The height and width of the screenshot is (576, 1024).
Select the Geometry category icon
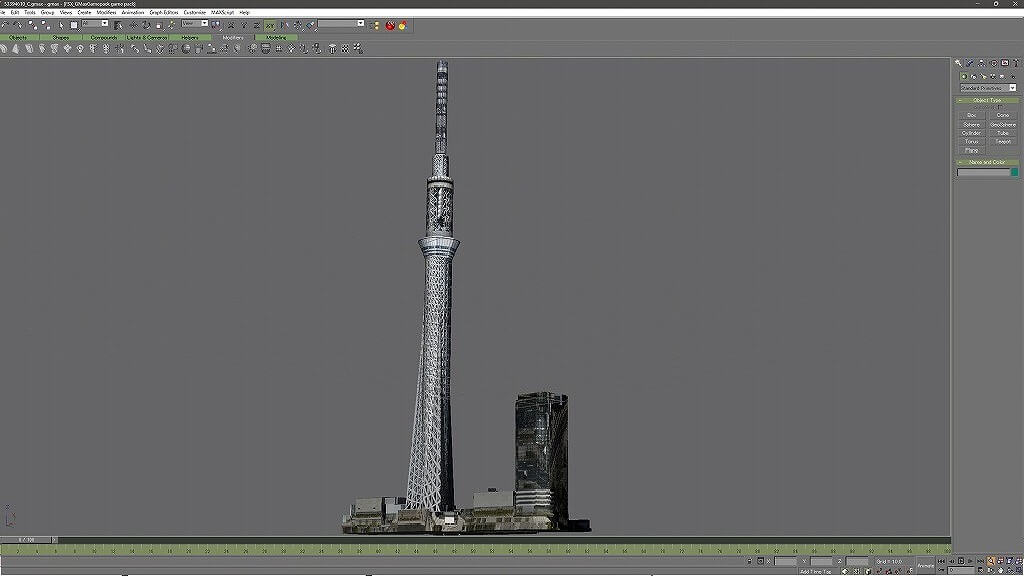pos(964,76)
